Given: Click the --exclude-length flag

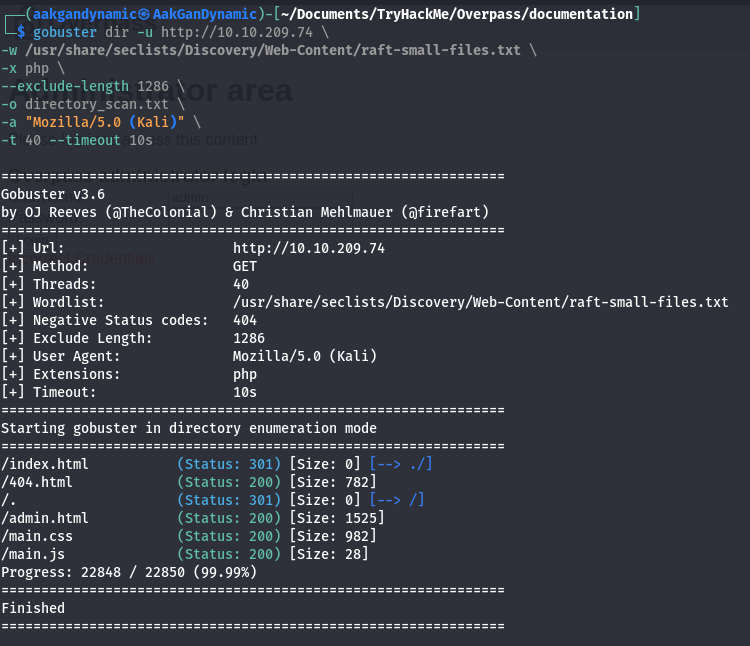Looking at the screenshot, I should (66, 86).
